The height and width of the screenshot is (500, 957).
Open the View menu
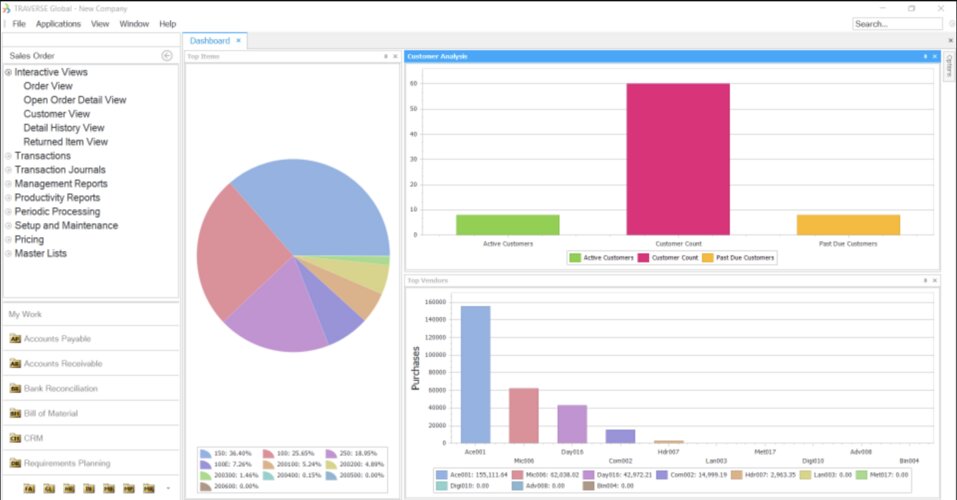pyautogui.click(x=100, y=24)
